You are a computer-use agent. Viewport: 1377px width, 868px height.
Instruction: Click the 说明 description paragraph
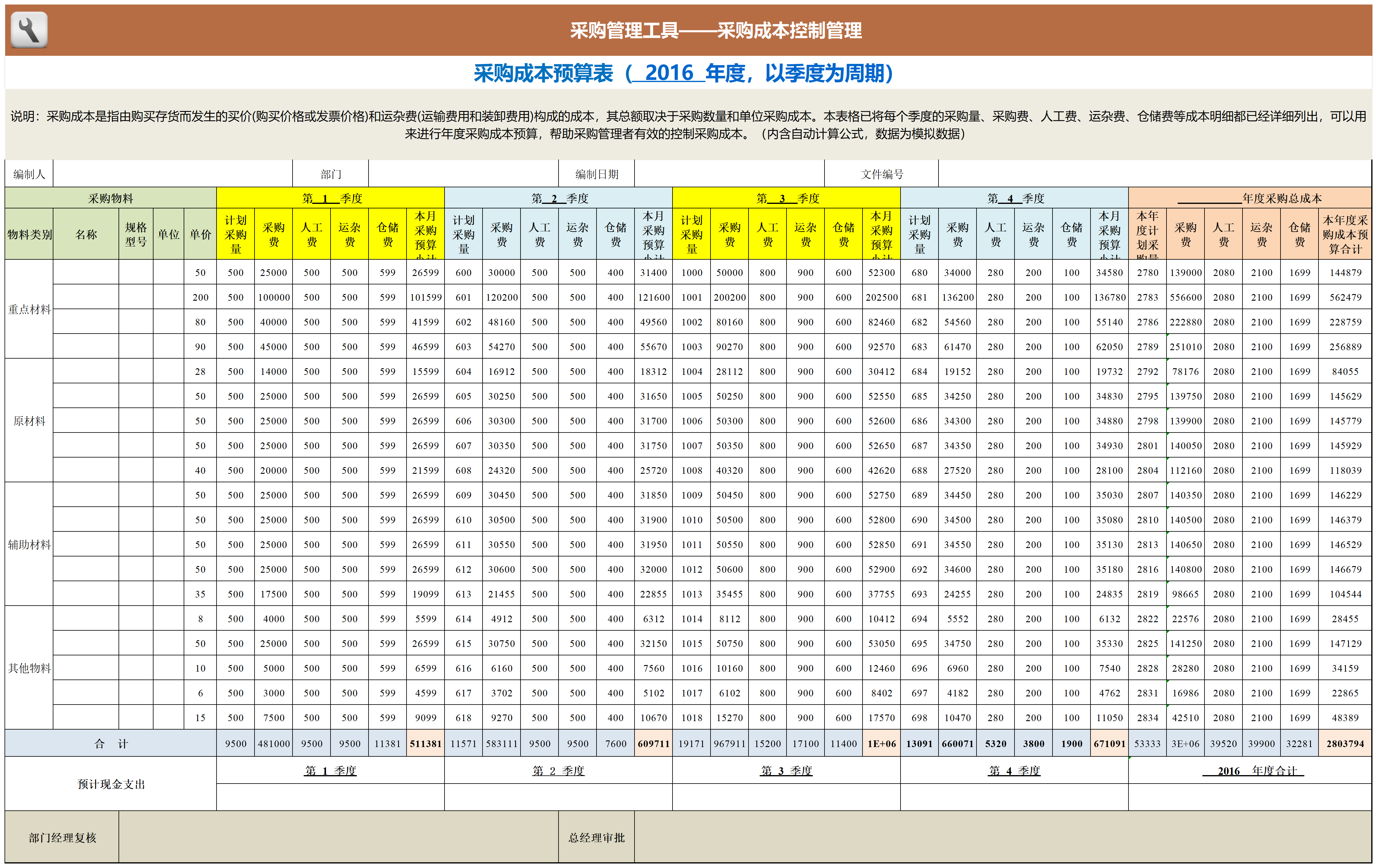pyautogui.click(x=688, y=125)
